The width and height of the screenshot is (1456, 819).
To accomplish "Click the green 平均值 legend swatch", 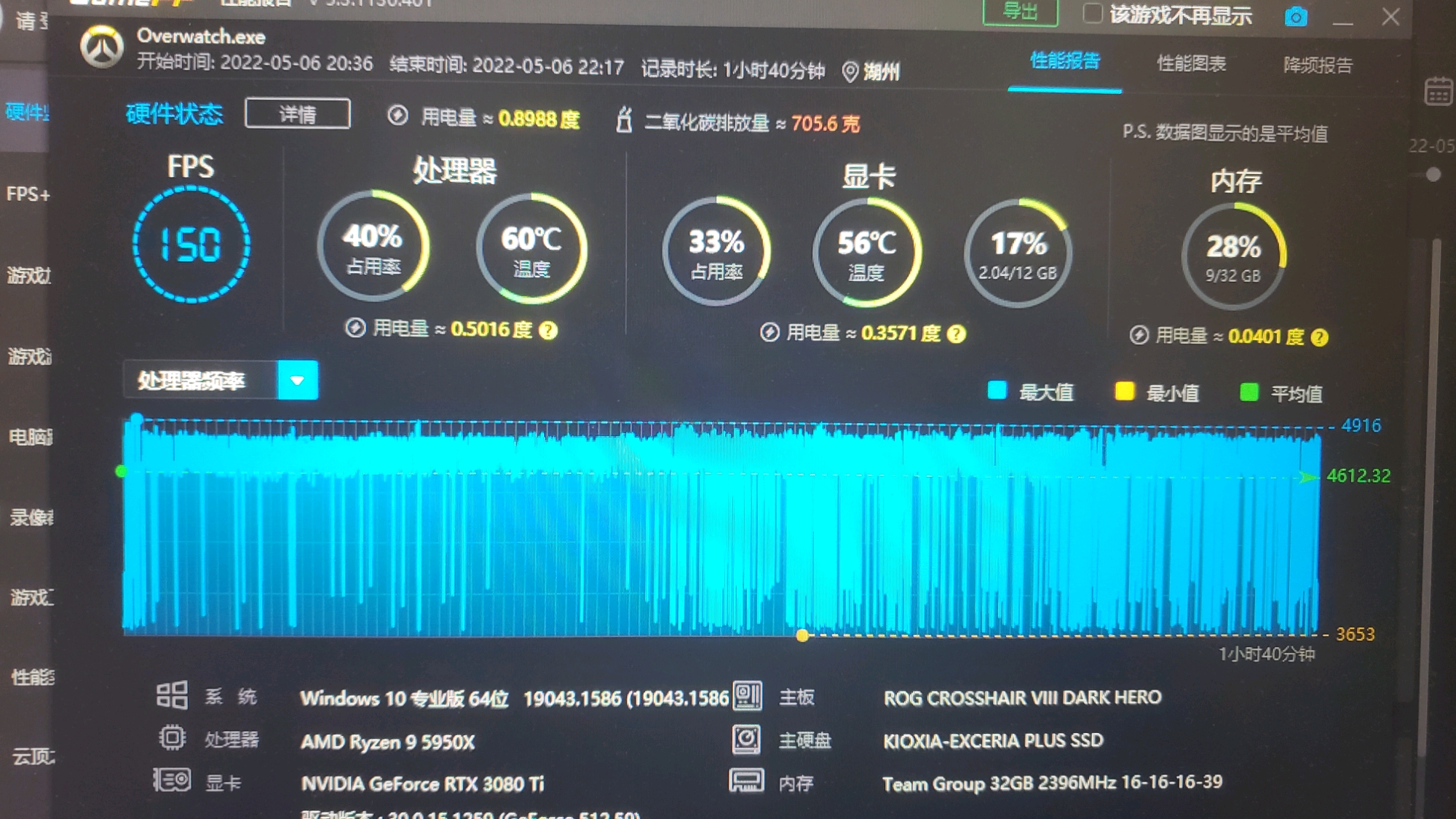I will coord(1249,392).
